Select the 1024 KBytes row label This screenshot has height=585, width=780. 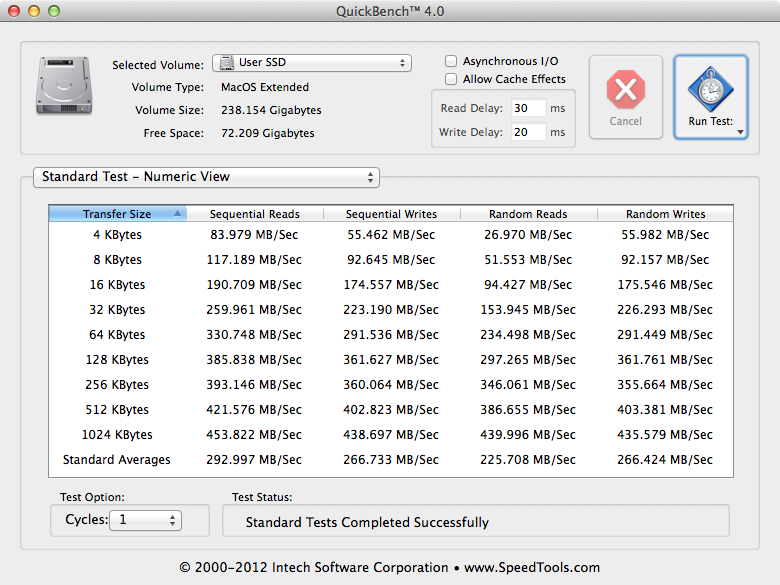click(x=117, y=434)
